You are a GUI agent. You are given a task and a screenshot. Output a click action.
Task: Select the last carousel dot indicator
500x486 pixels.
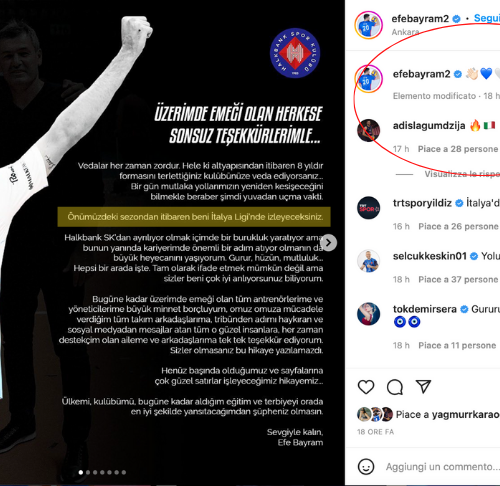pyautogui.click(x=124, y=472)
